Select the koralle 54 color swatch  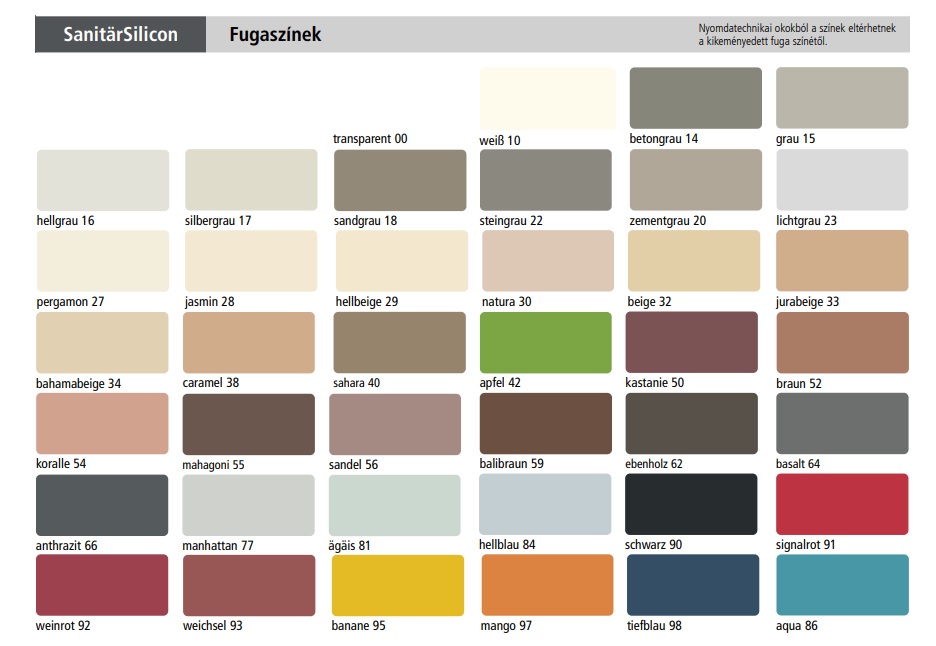[x=102, y=423]
